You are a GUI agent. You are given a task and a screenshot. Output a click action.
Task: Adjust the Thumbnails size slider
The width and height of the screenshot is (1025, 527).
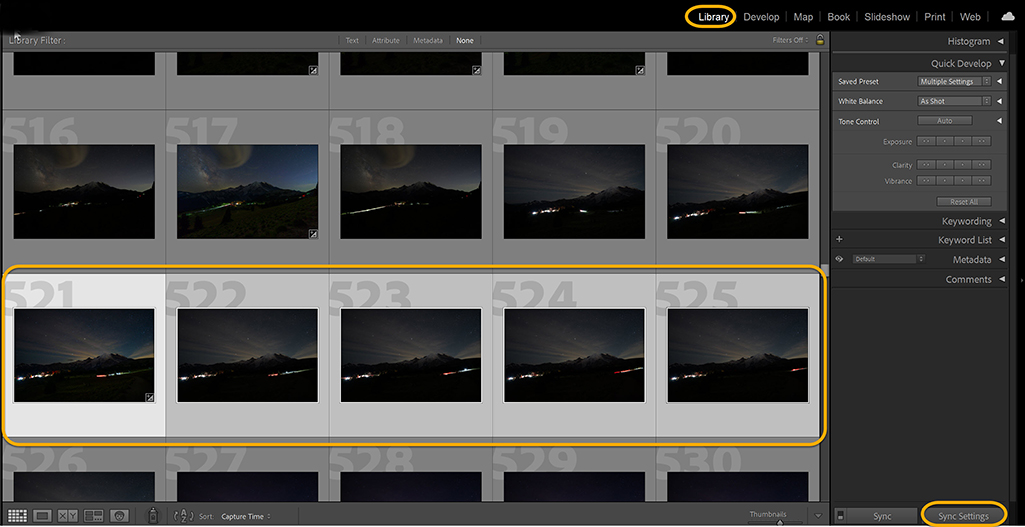[x=779, y=522]
